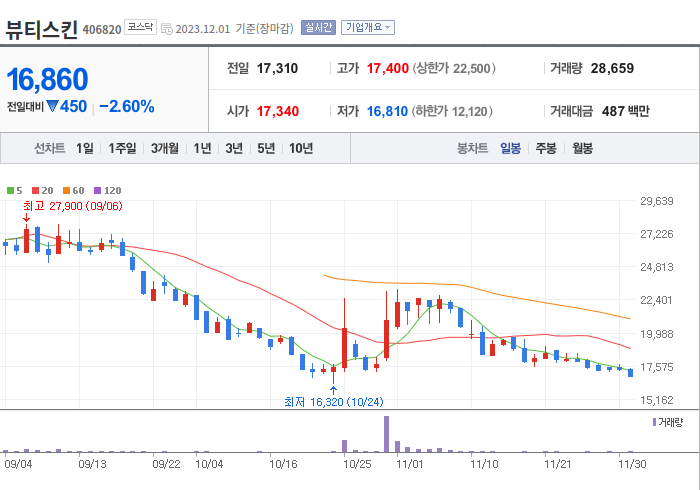
Task: Click the upper limit text 상한가 22,500
Action: coord(454,68)
